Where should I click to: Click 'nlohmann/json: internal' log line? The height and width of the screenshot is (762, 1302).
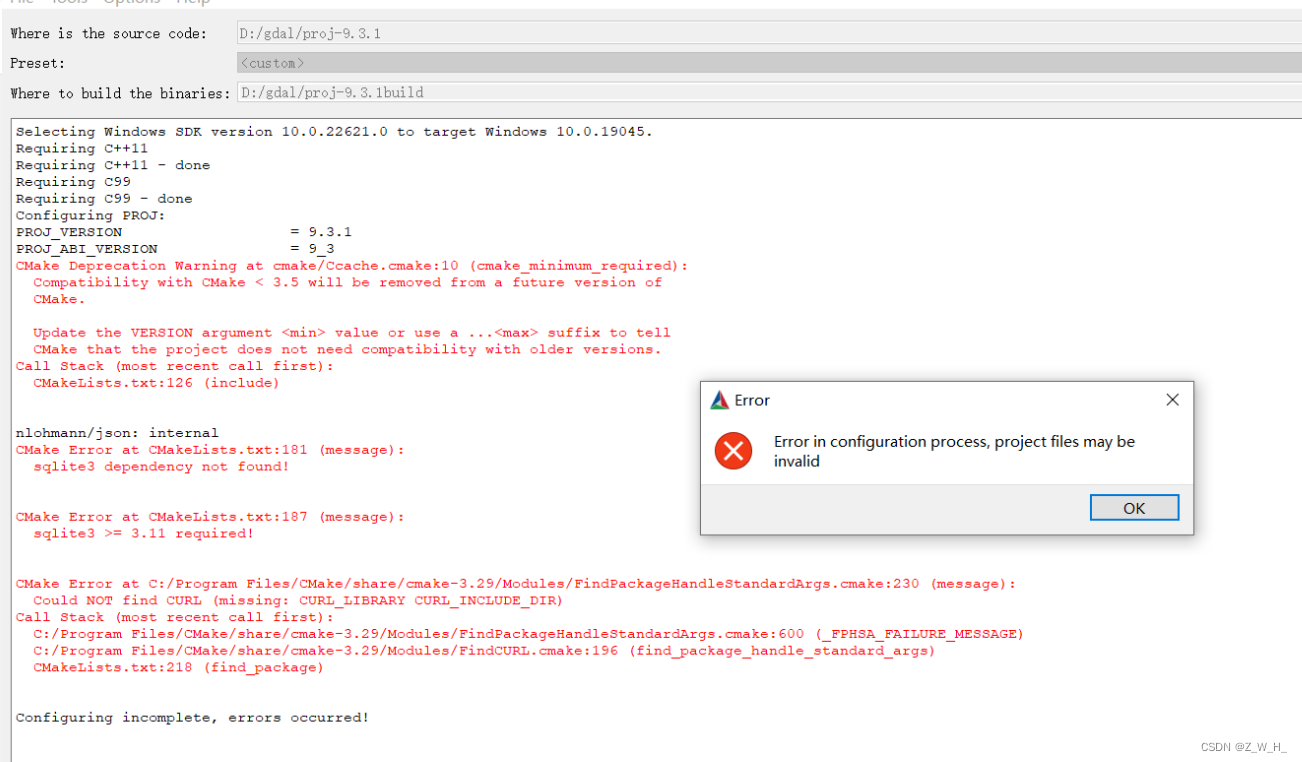point(117,433)
